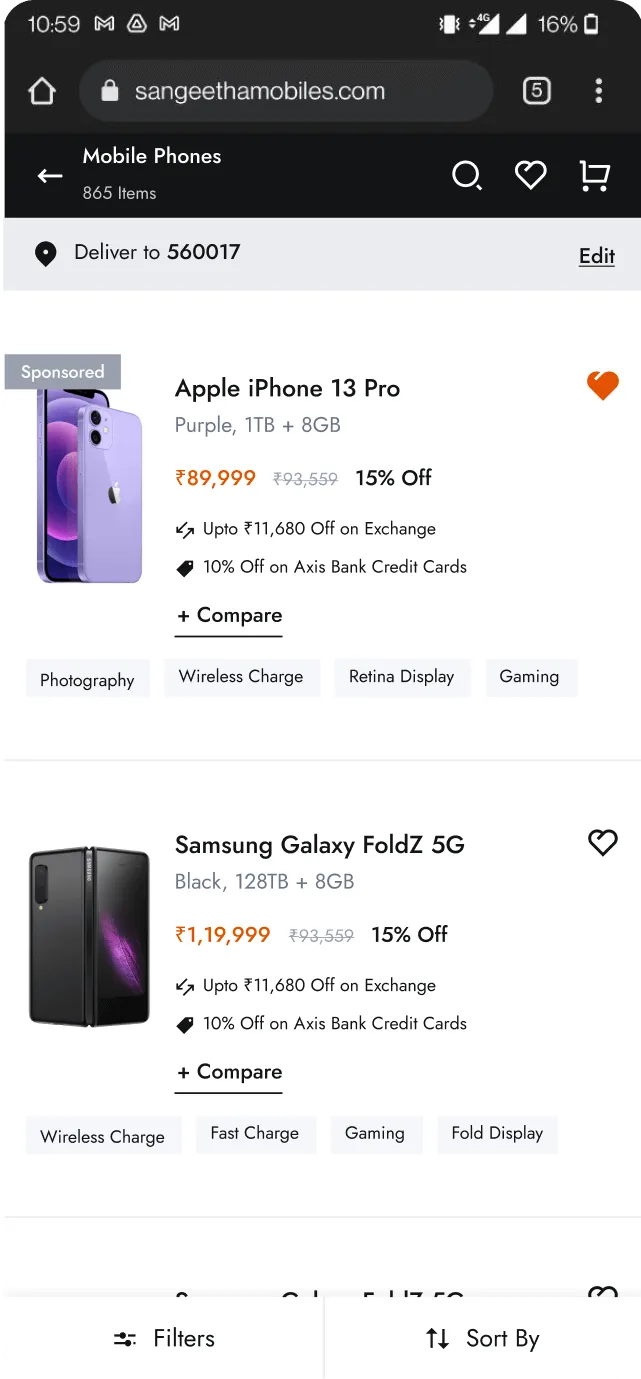Open the Chrome three-dot menu
Screen dimensions: 641x1379
coord(598,91)
